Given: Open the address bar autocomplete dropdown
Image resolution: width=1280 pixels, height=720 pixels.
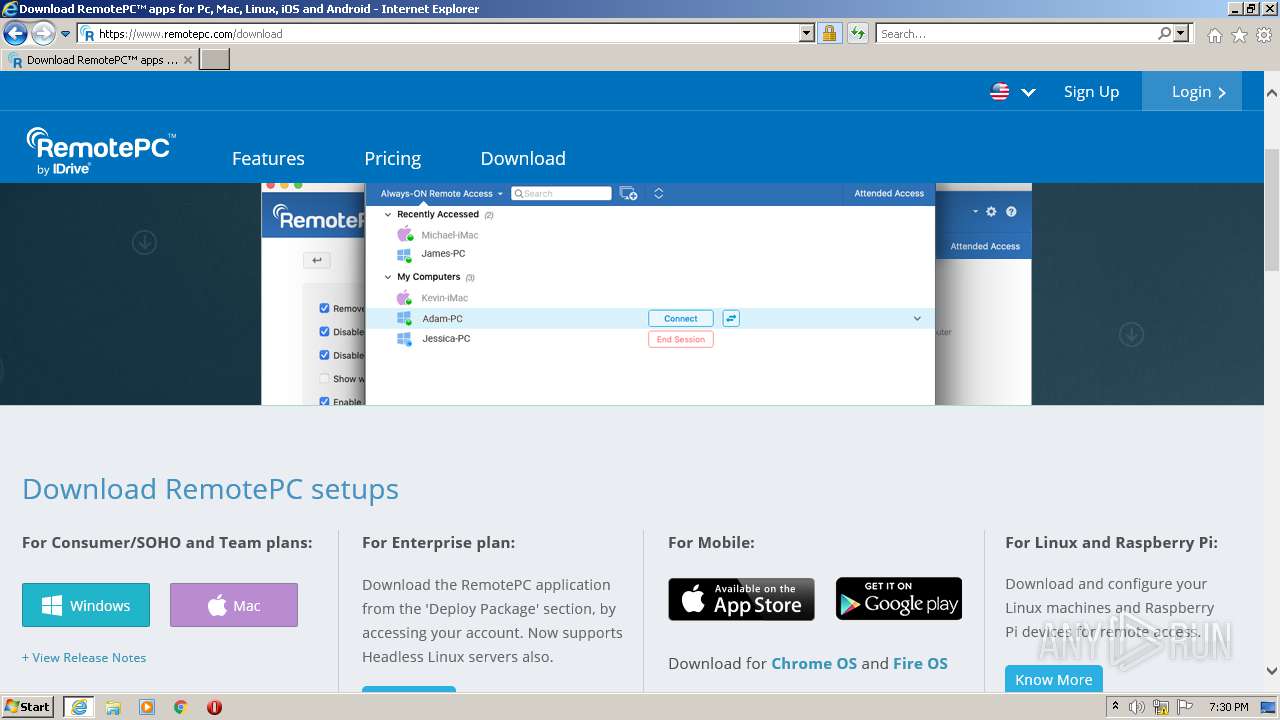Looking at the screenshot, I should [x=807, y=34].
